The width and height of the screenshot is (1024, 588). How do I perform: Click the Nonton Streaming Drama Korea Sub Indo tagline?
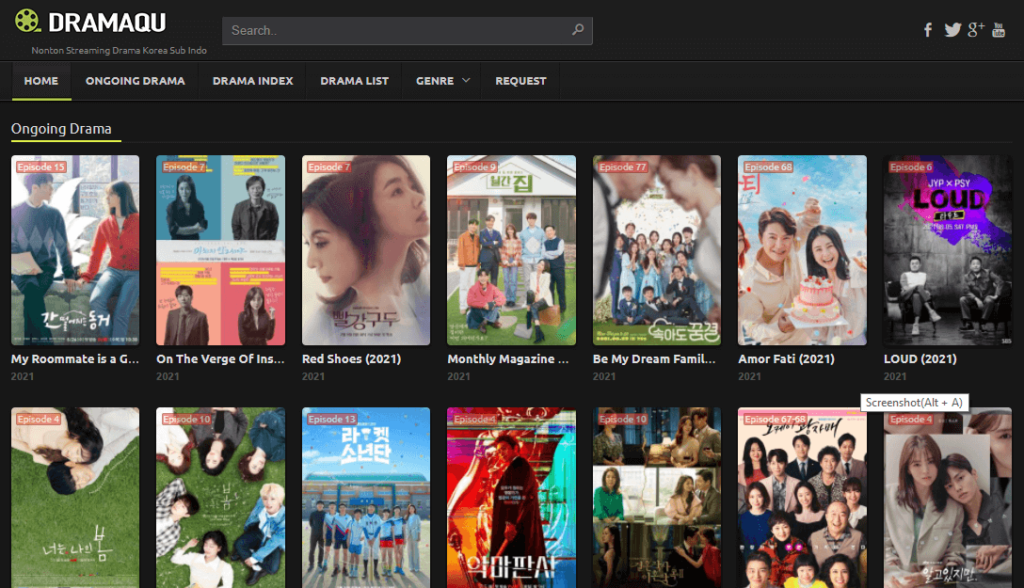119,50
